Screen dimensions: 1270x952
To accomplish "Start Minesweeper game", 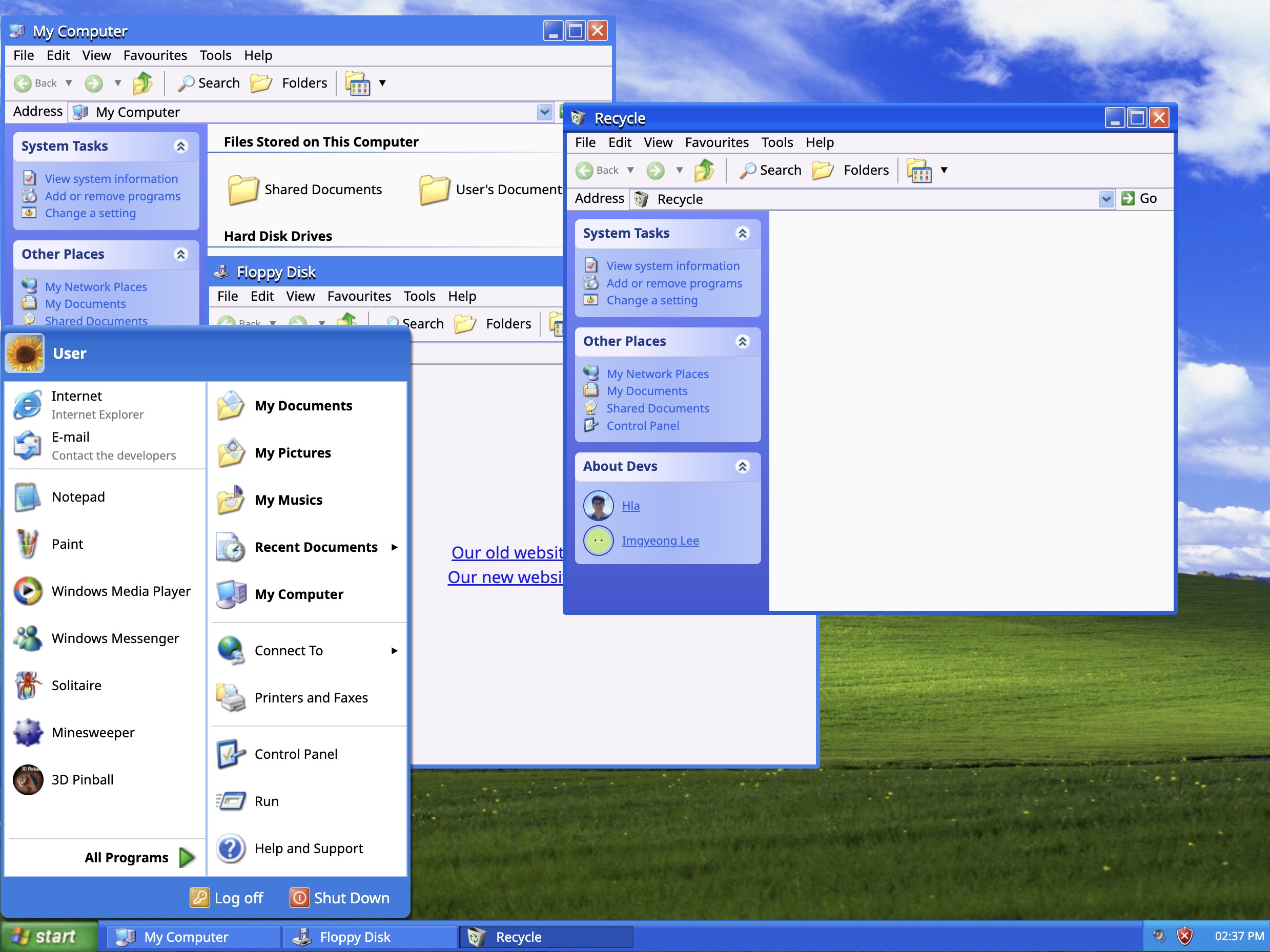I will [105, 733].
